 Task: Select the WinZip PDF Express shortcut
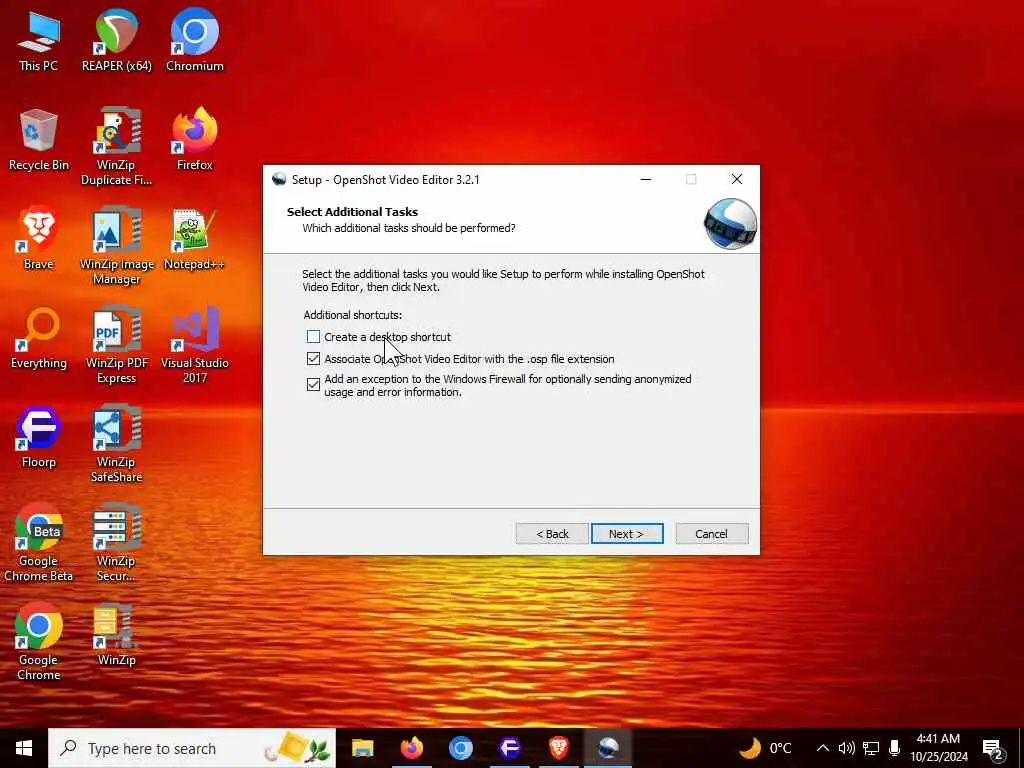[x=116, y=345]
